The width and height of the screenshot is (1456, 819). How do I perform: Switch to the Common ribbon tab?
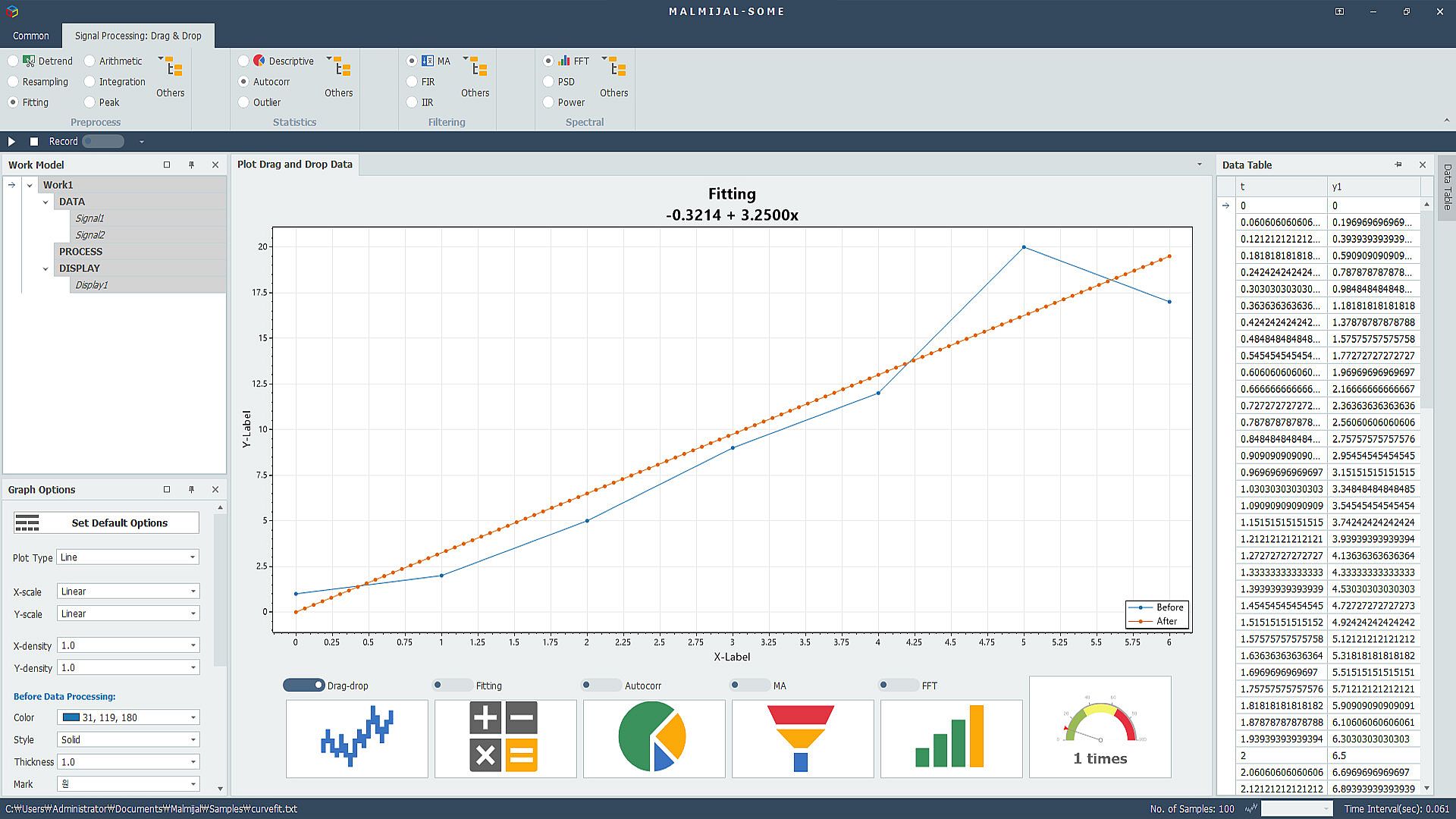(31, 36)
